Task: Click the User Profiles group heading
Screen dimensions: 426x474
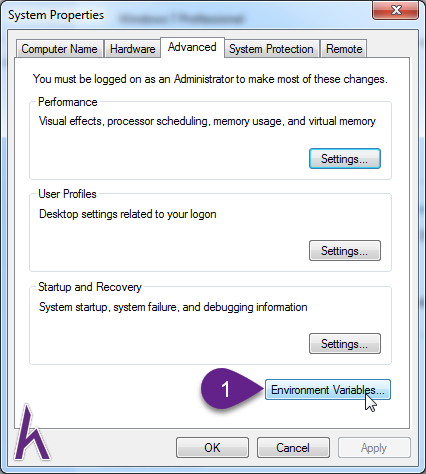Action: (x=67, y=194)
